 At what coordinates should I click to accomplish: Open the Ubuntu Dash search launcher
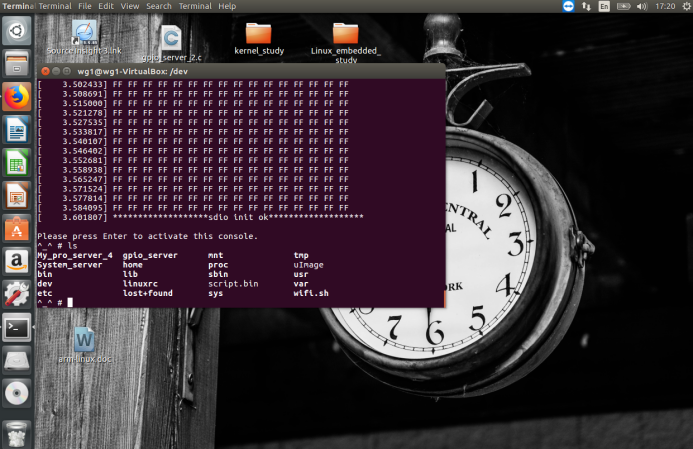point(17,31)
